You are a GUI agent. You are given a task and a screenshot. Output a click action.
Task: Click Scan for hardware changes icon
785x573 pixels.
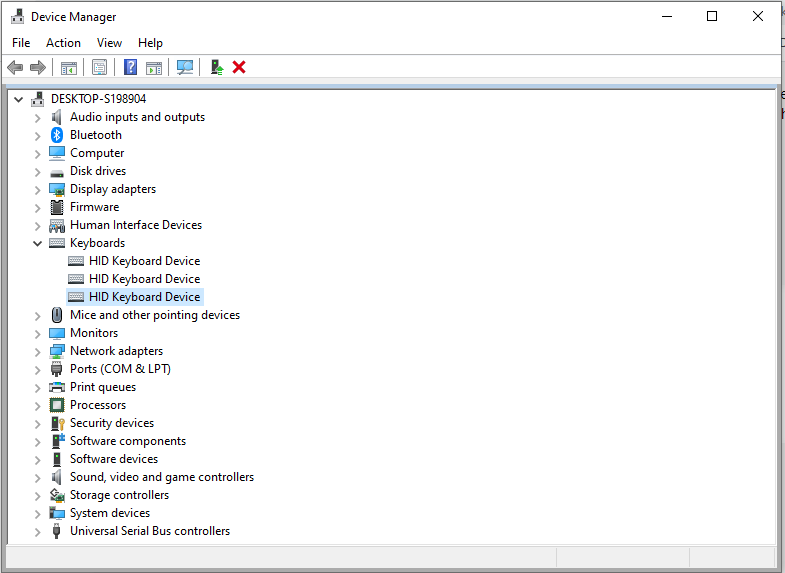coord(185,67)
